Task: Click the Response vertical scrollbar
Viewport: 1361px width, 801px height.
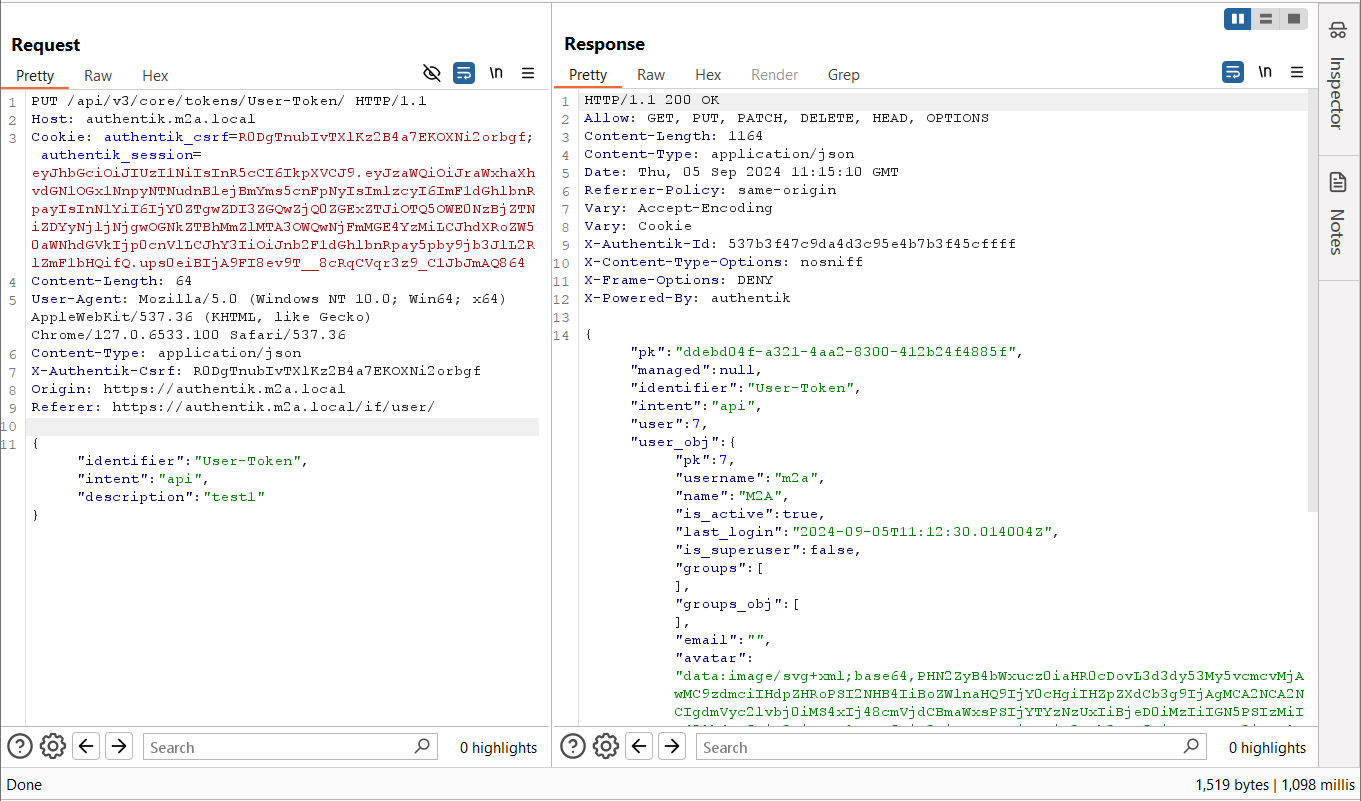Action: [1312, 300]
